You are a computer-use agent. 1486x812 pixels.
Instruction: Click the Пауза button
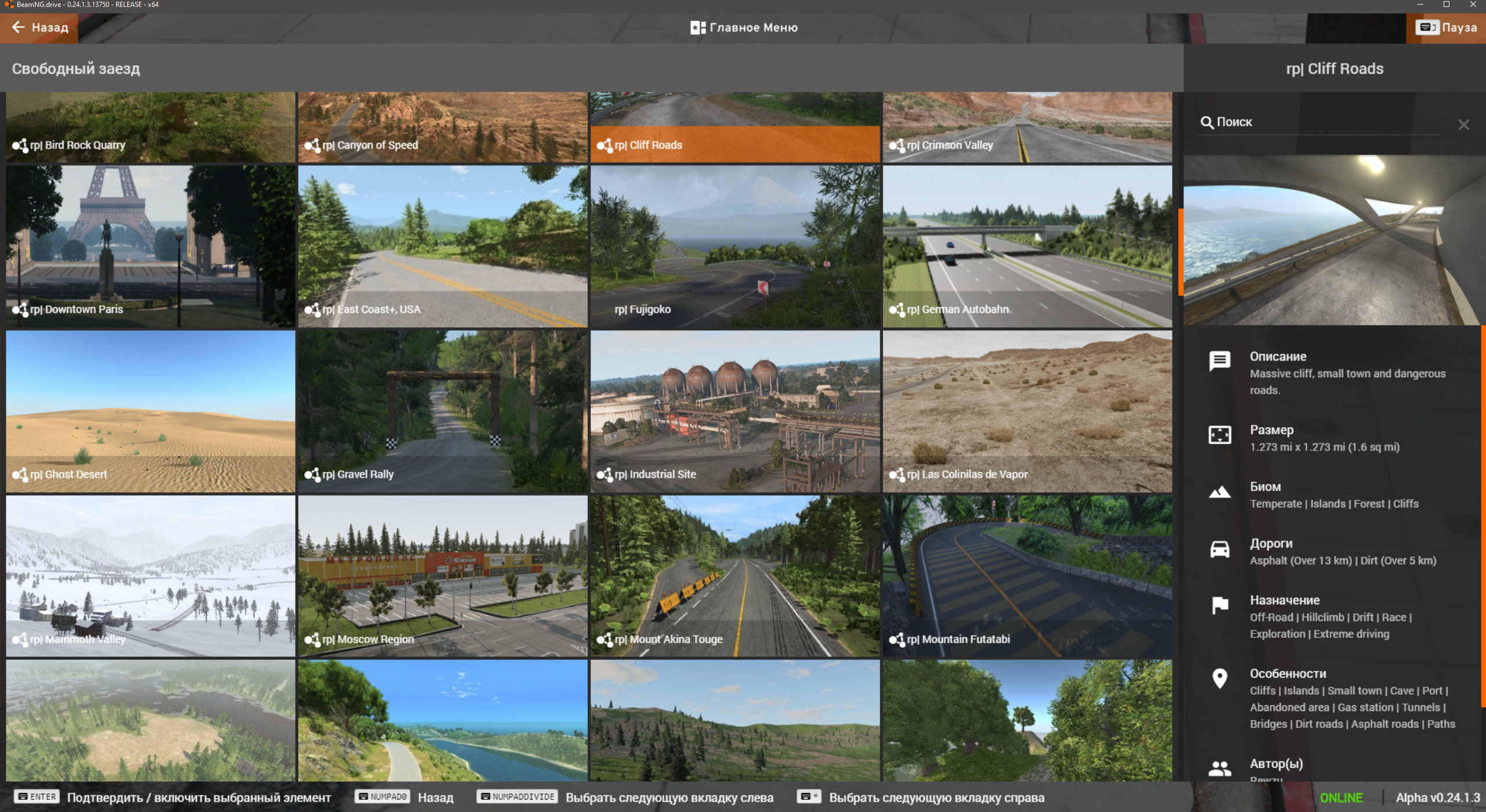coord(1446,27)
